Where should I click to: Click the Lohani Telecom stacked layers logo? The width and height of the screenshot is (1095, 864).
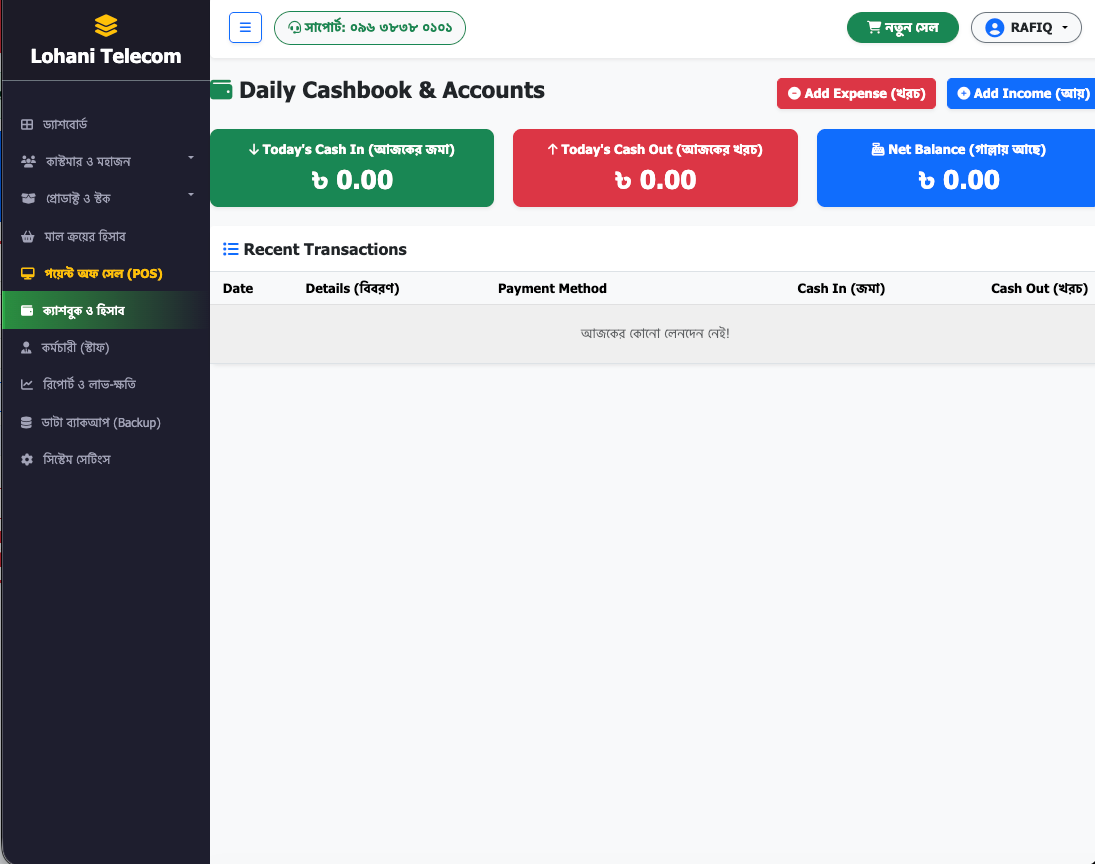point(105,26)
